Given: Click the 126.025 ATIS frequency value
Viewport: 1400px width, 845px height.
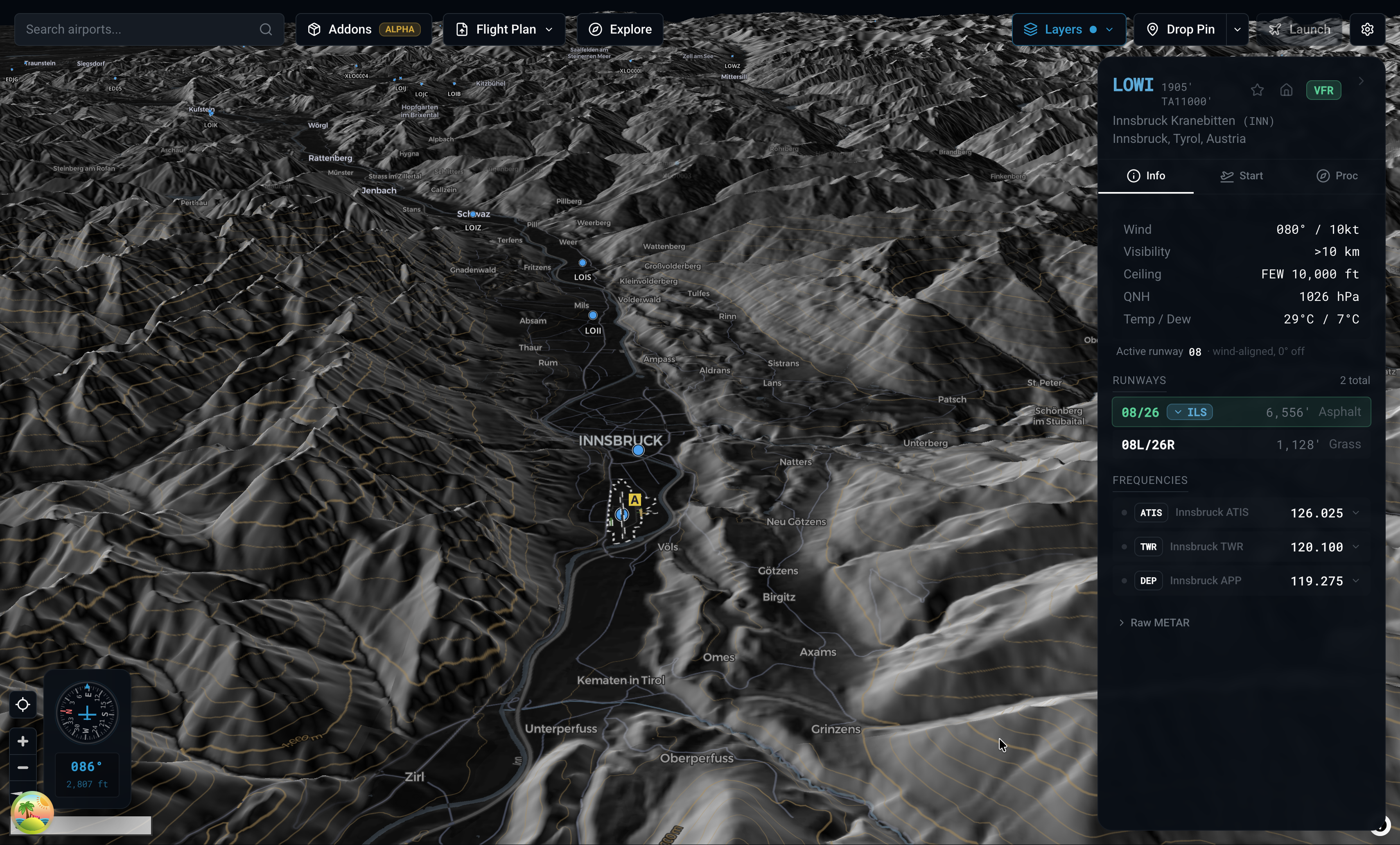Looking at the screenshot, I should 1316,513.
